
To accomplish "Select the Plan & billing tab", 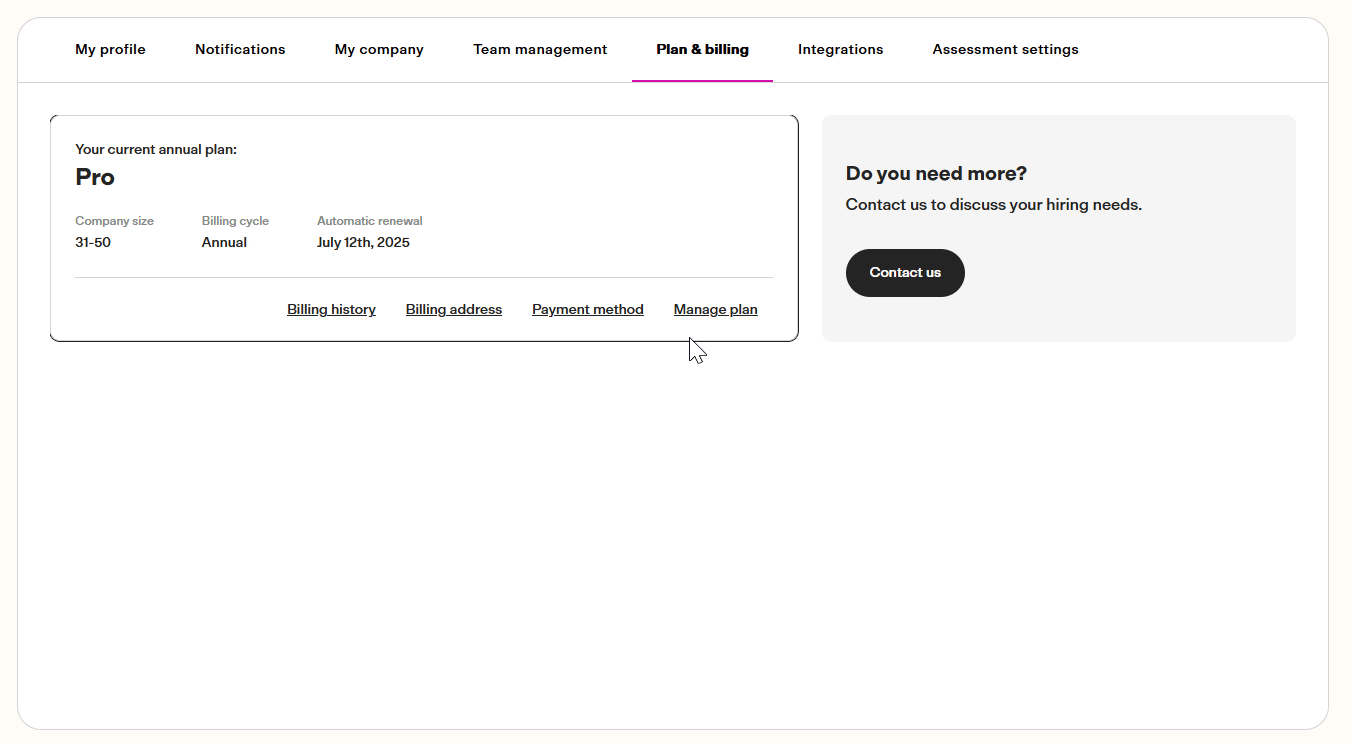I will point(702,49).
